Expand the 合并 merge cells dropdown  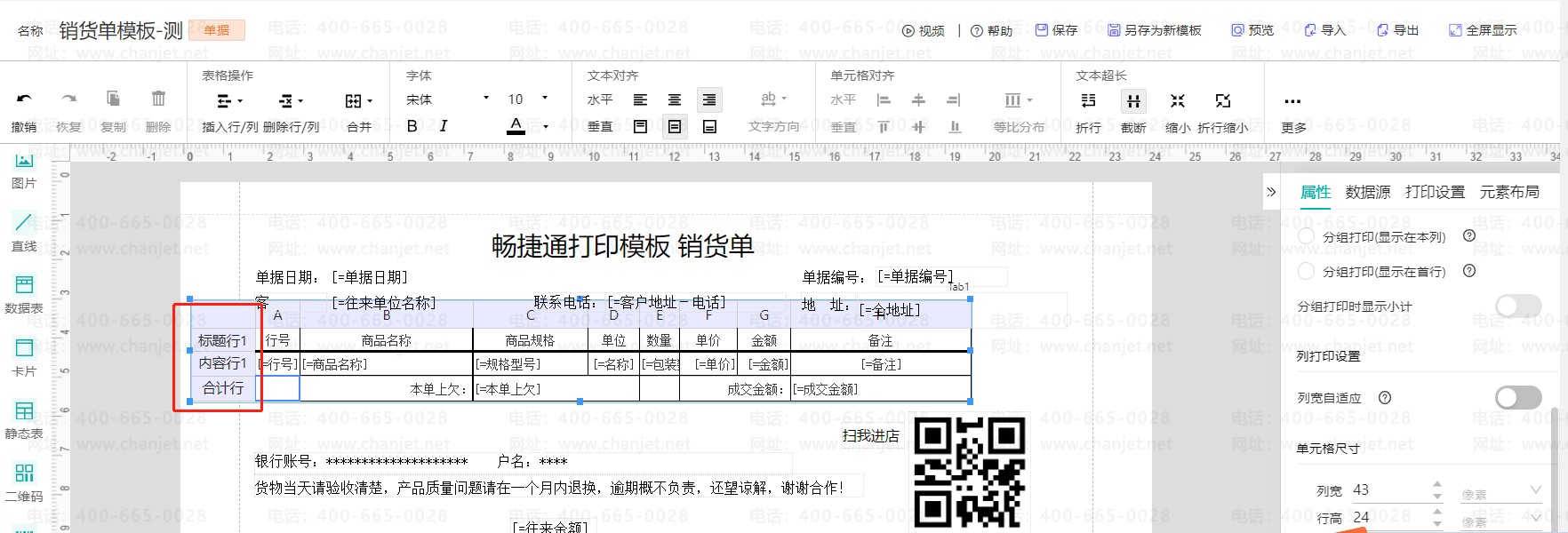[x=359, y=101]
